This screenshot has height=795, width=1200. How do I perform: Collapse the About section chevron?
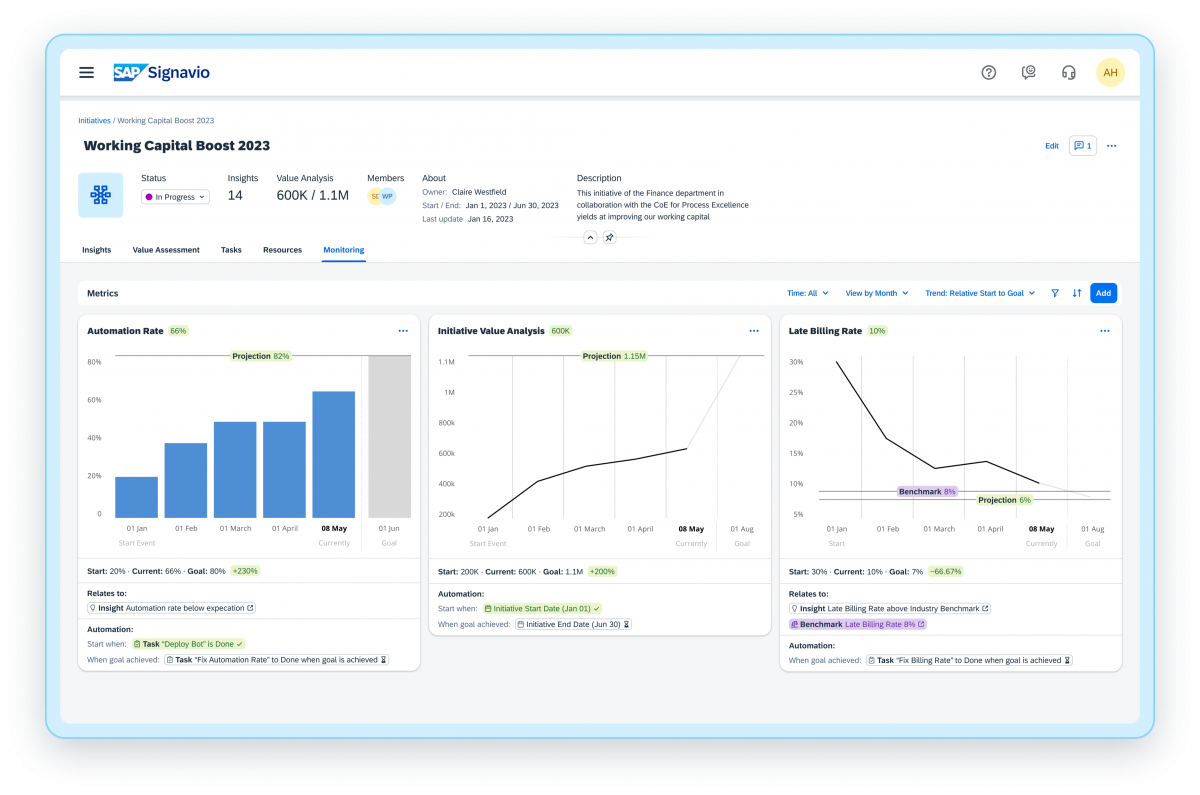[589, 237]
